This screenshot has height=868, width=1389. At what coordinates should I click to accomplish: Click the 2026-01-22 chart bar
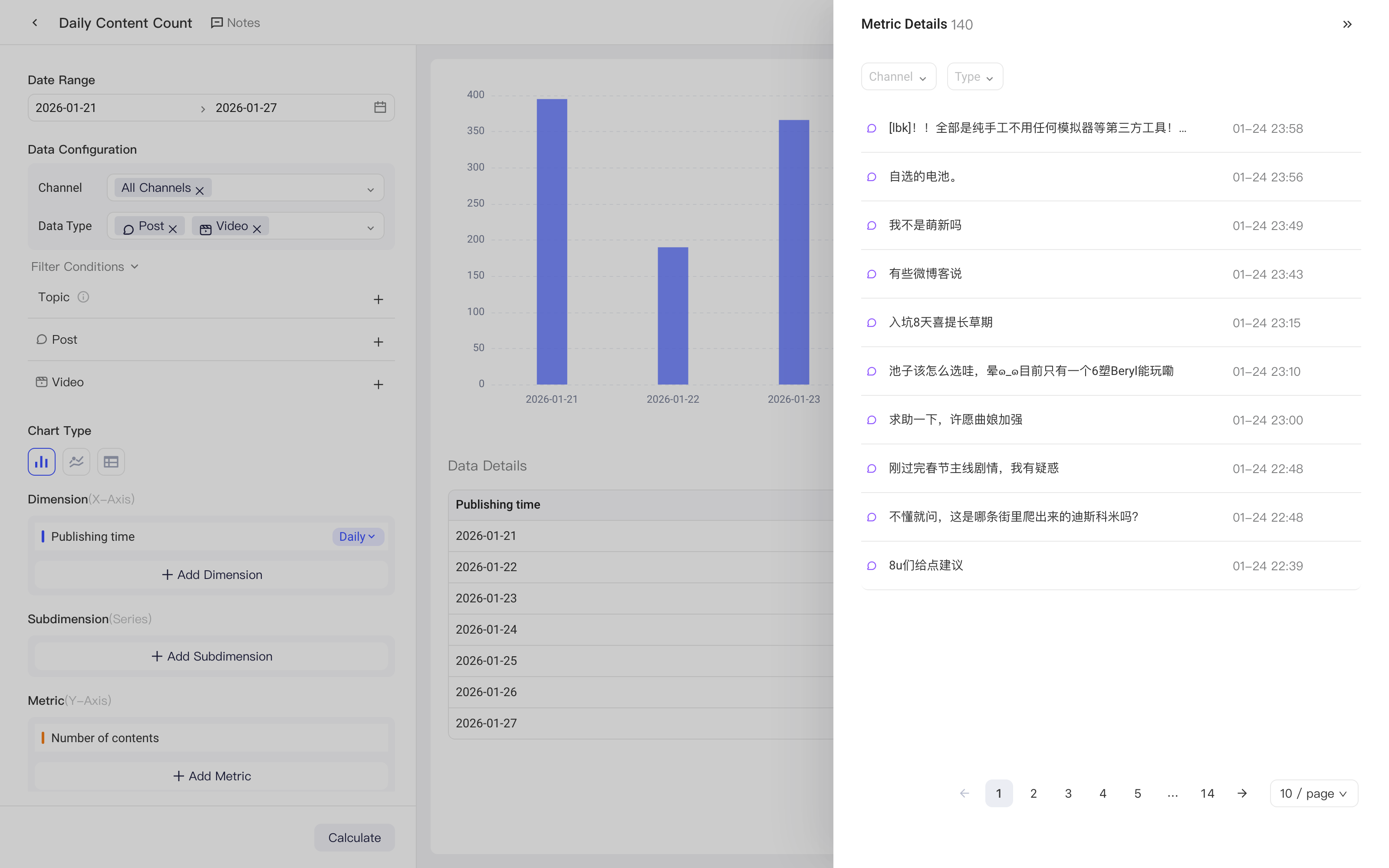coord(673,316)
